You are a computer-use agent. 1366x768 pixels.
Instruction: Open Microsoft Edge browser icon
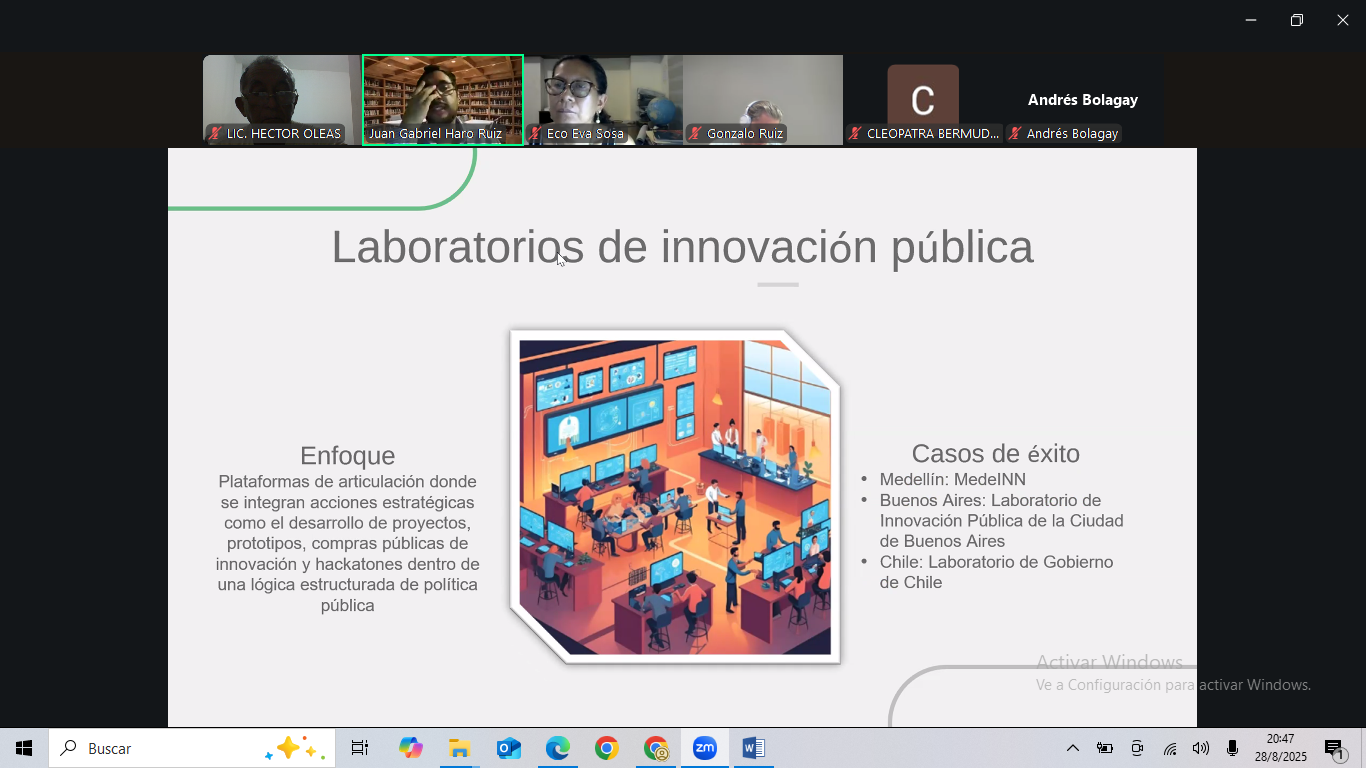pos(557,748)
